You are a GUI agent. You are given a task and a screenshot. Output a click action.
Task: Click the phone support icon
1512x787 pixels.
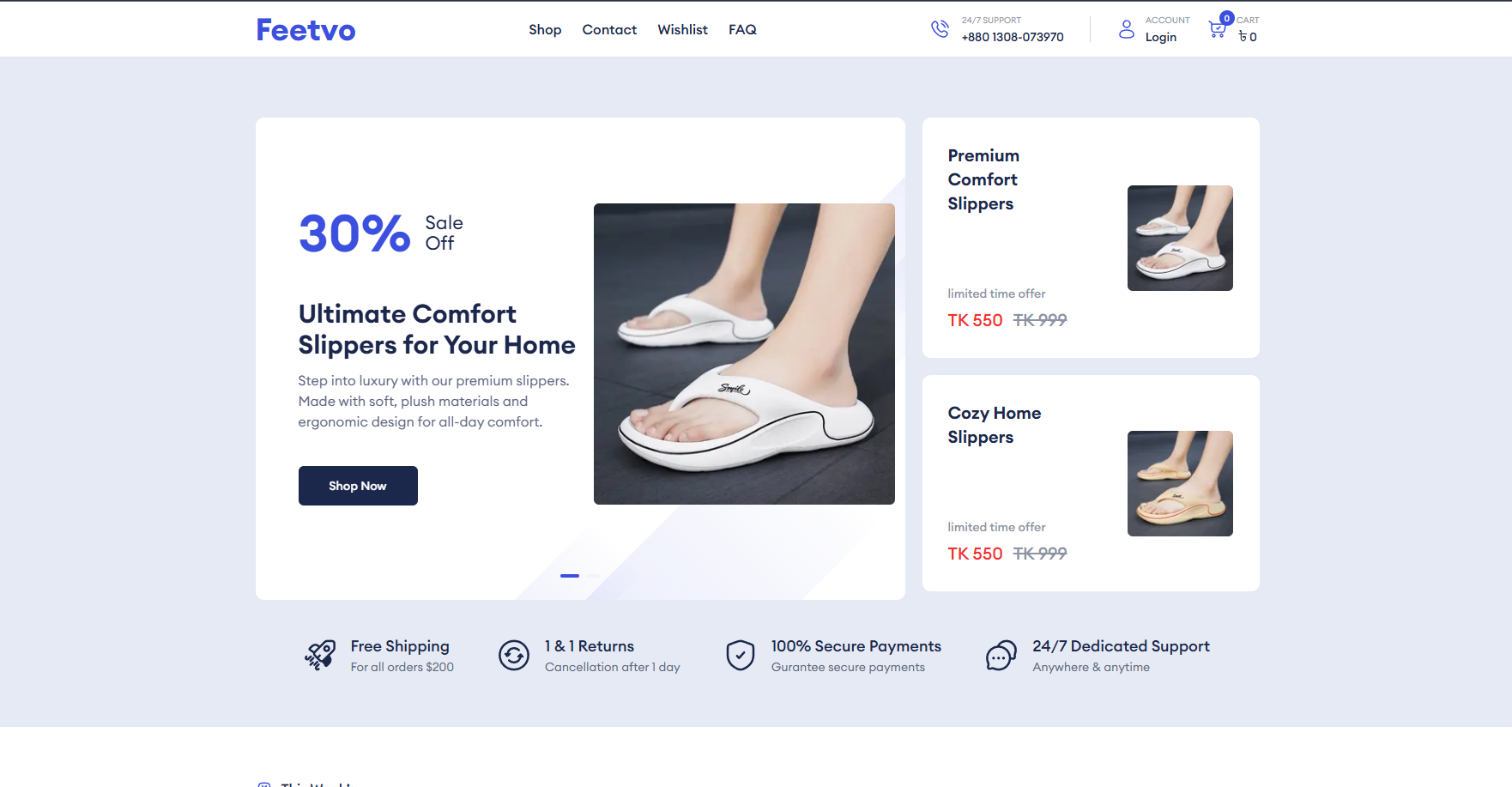pos(940,29)
